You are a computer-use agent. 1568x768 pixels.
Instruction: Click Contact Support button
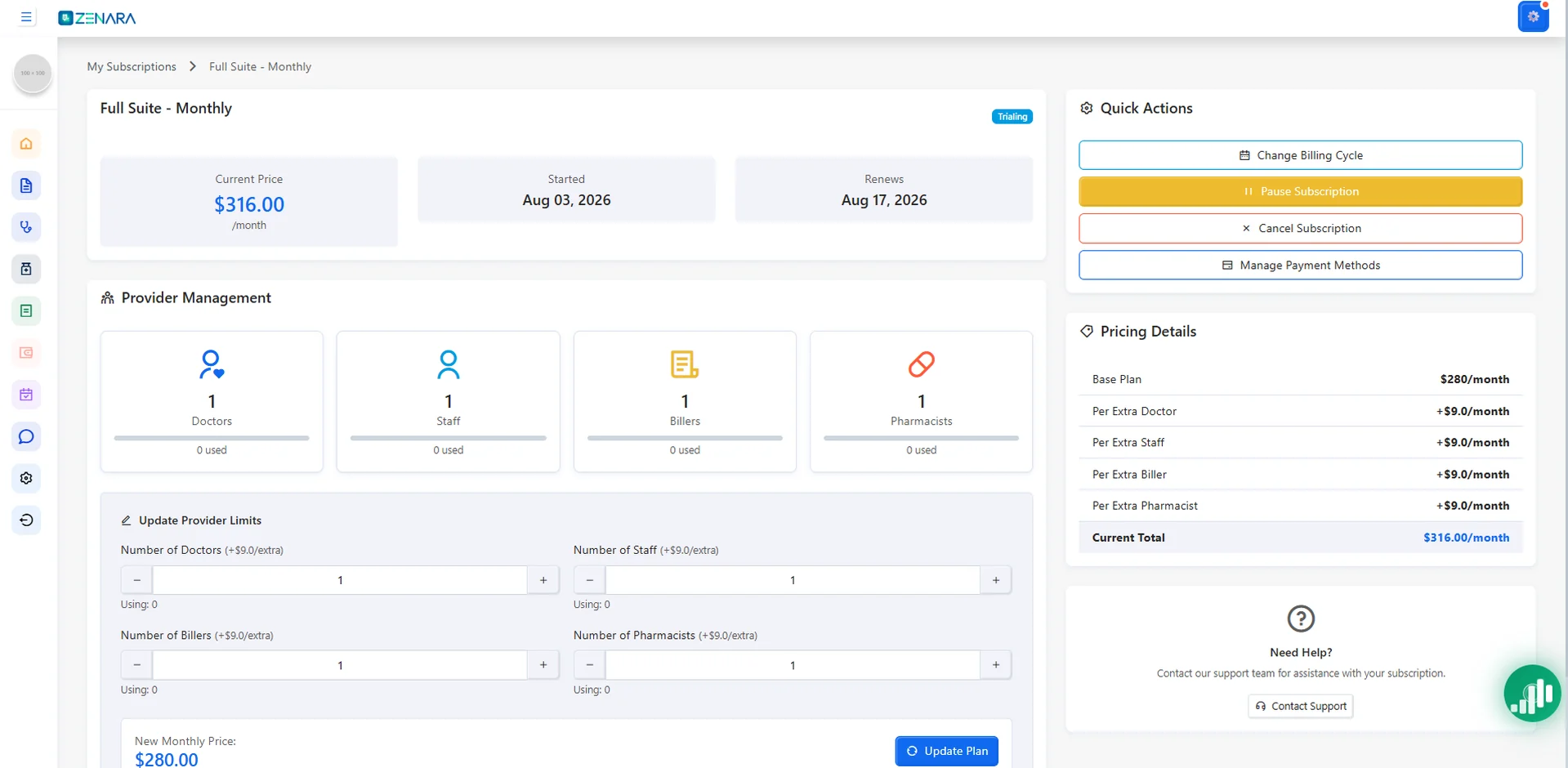pos(1300,706)
